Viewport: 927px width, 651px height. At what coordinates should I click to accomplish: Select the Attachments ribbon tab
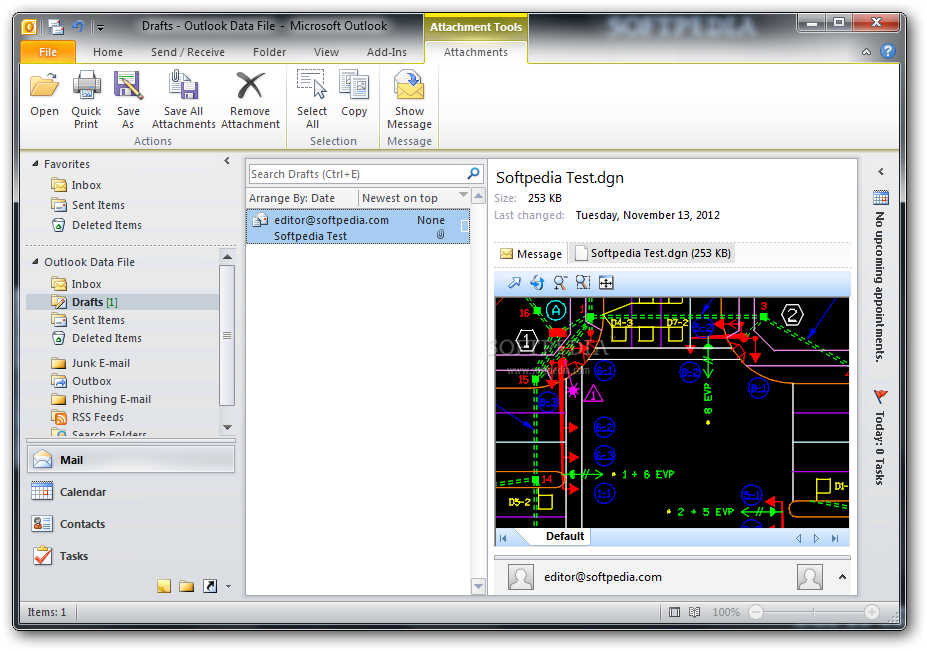click(476, 52)
